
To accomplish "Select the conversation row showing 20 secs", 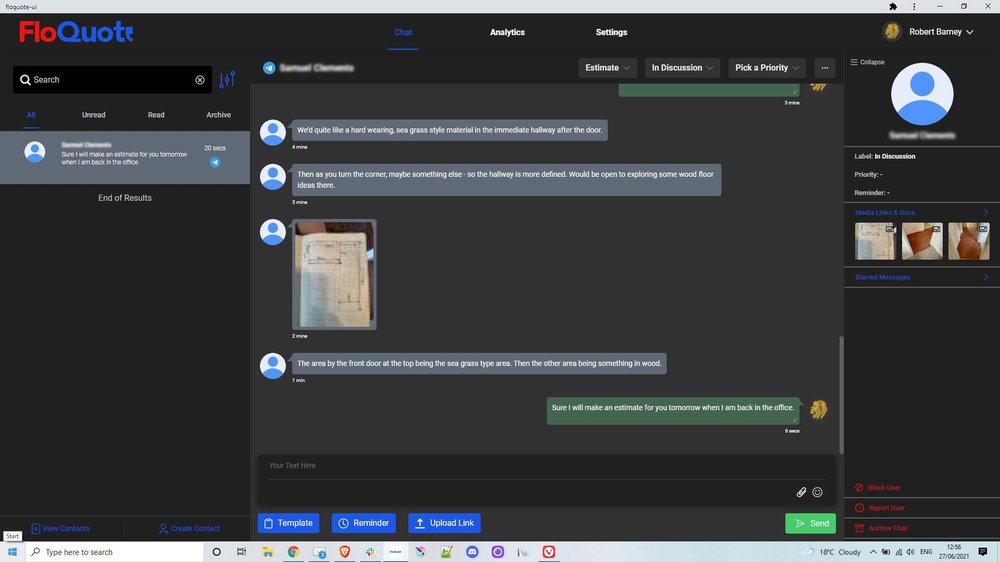I will coord(125,158).
